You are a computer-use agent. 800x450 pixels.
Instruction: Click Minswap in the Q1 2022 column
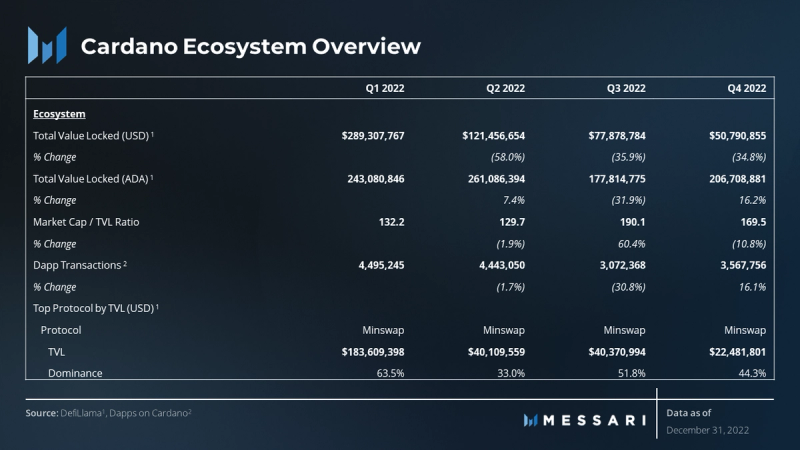pos(383,330)
